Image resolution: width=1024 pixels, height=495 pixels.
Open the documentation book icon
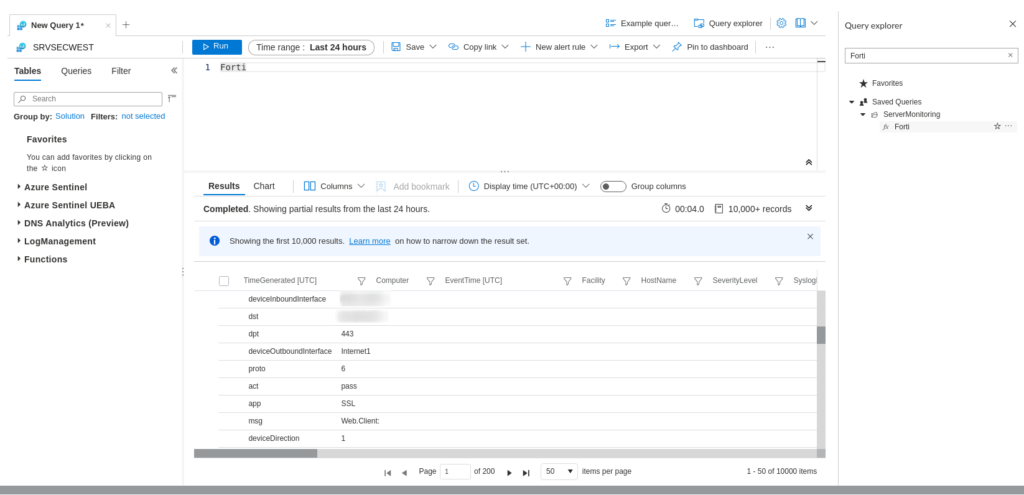(801, 24)
